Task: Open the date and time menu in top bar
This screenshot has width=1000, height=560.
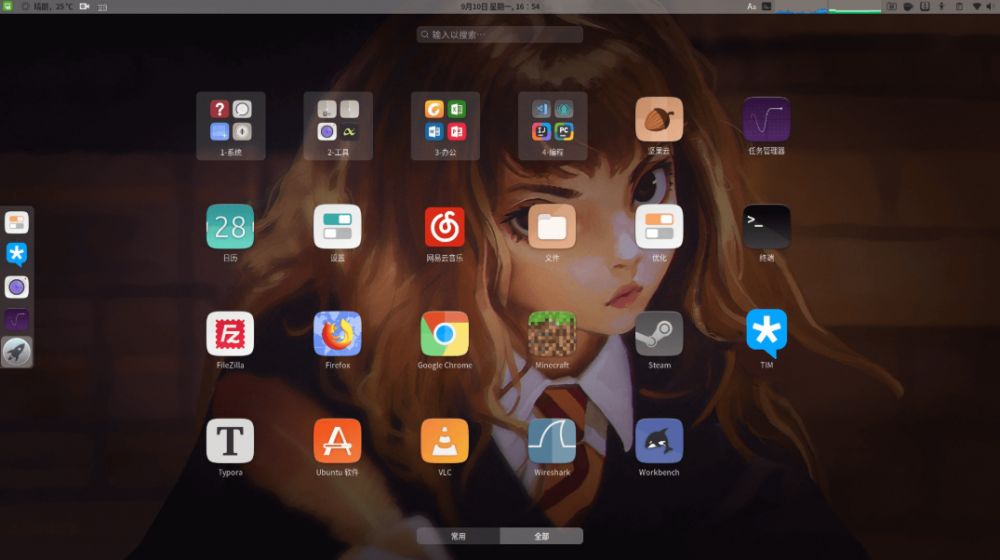Action: (500, 6)
